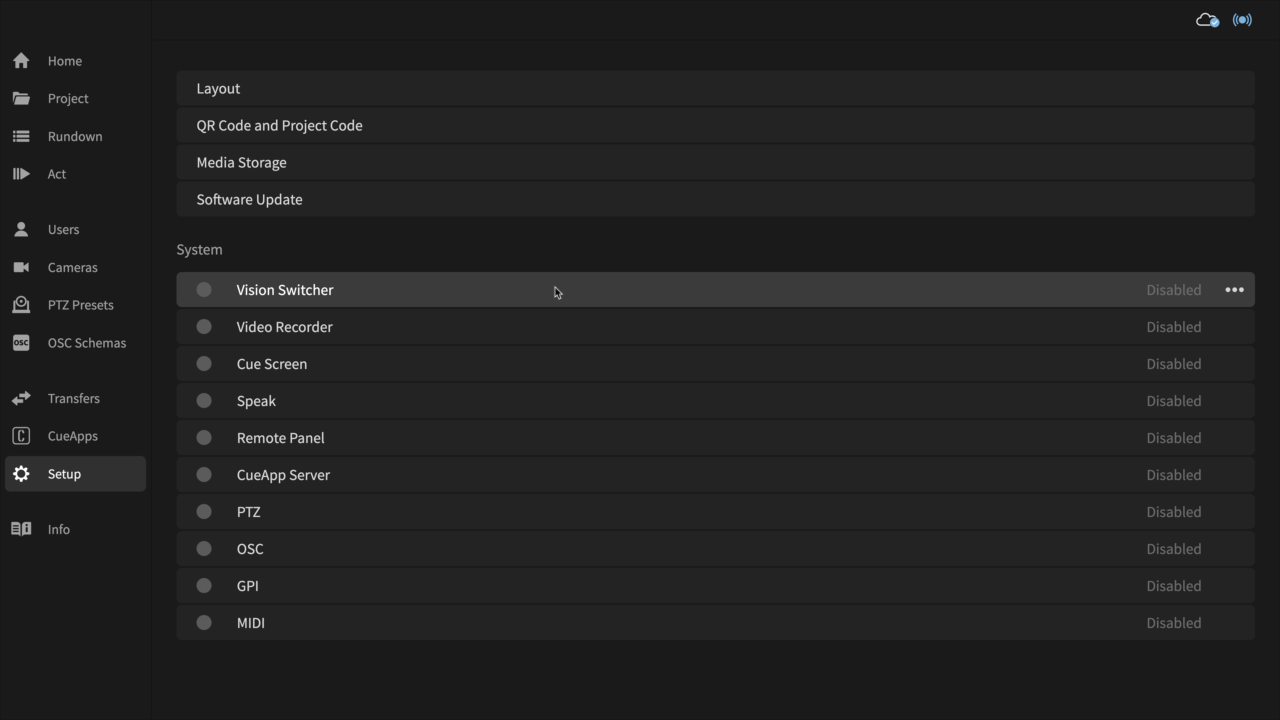Click Disabled status of Cue Screen

click(1174, 364)
